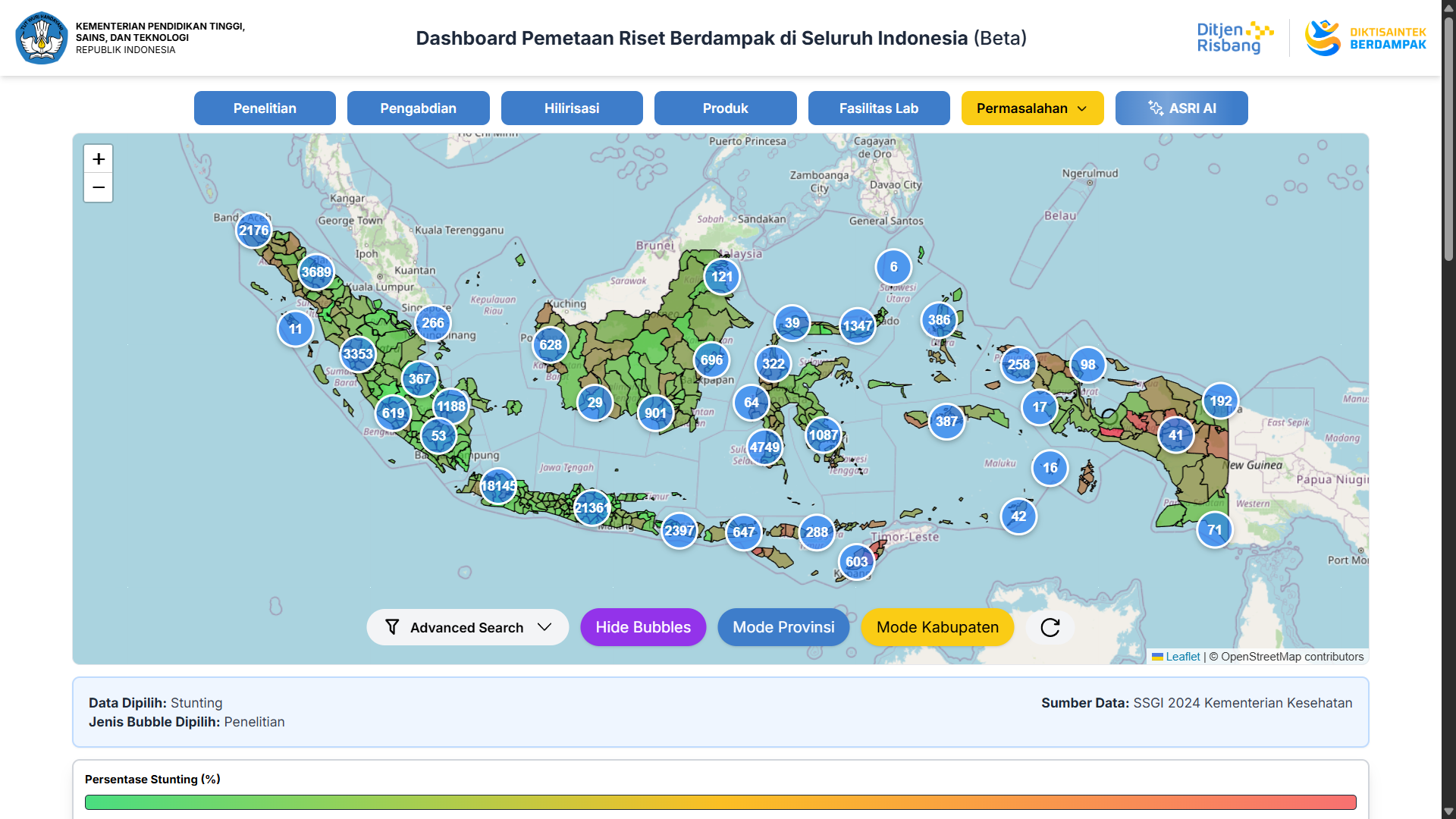The width and height of the screenshot is (1456, 819).
Task: Switch map to Mode Kabupaten
Action: point(937,627)
